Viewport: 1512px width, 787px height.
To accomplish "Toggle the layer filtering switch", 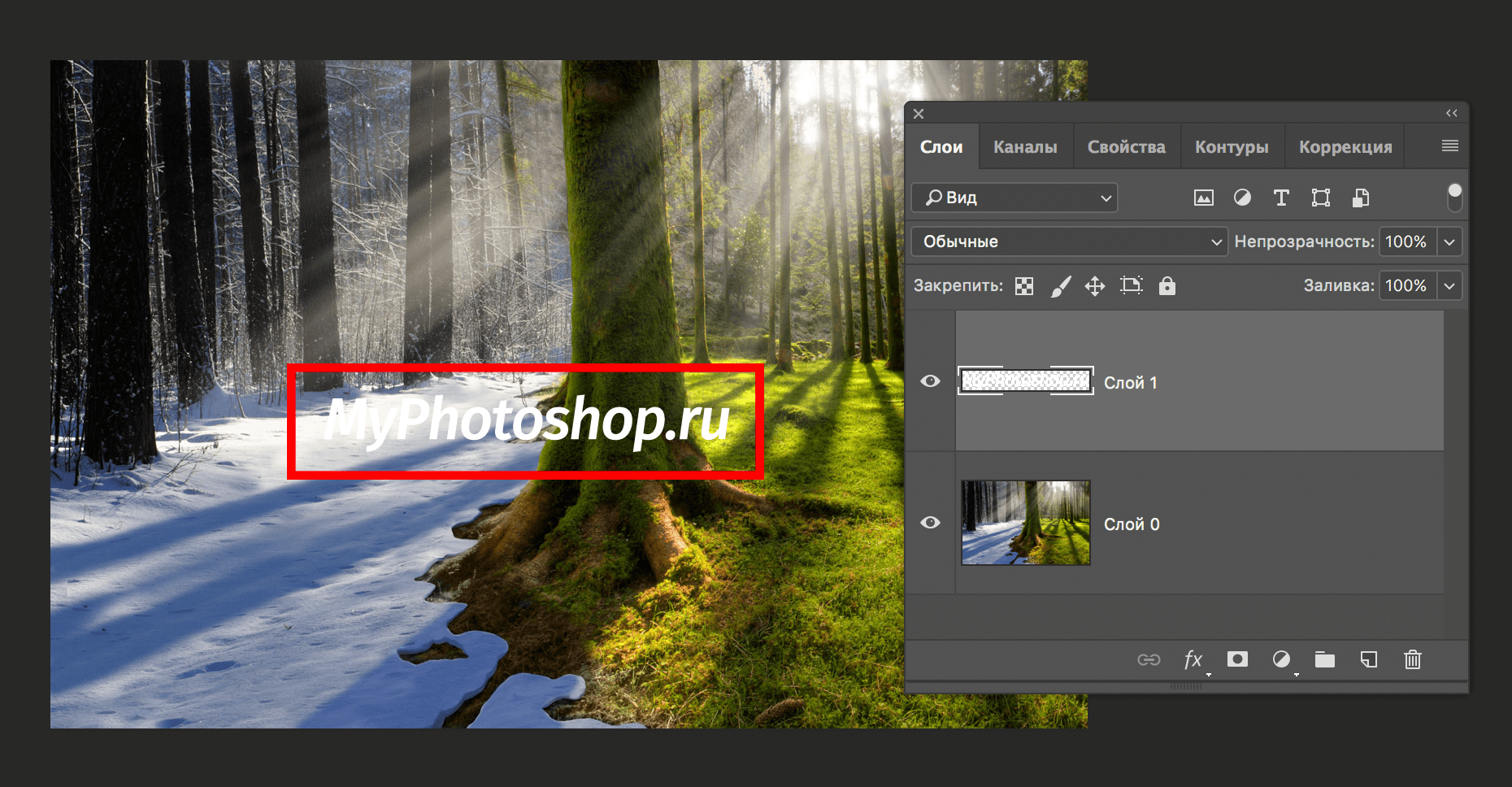I will tap(1454, 196).
